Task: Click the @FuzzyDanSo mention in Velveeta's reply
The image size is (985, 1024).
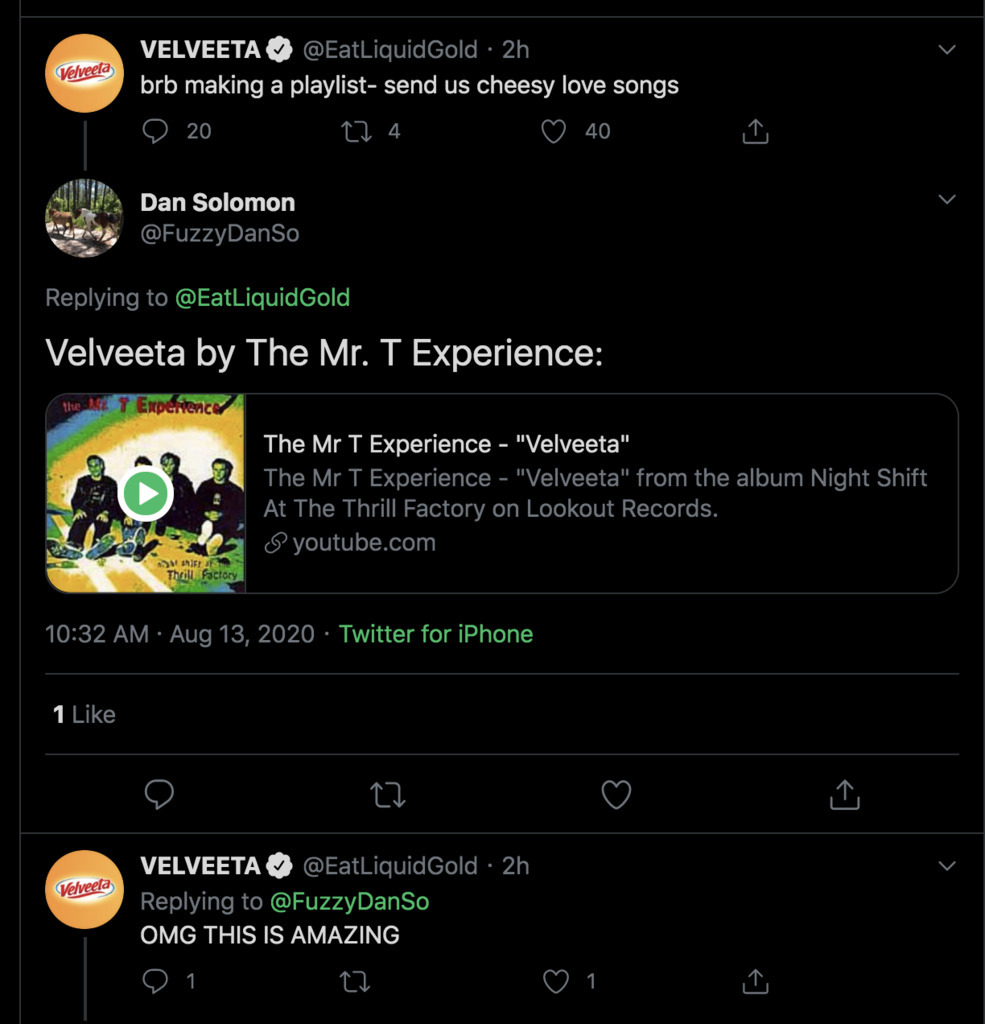Action: tap(349, 901)
